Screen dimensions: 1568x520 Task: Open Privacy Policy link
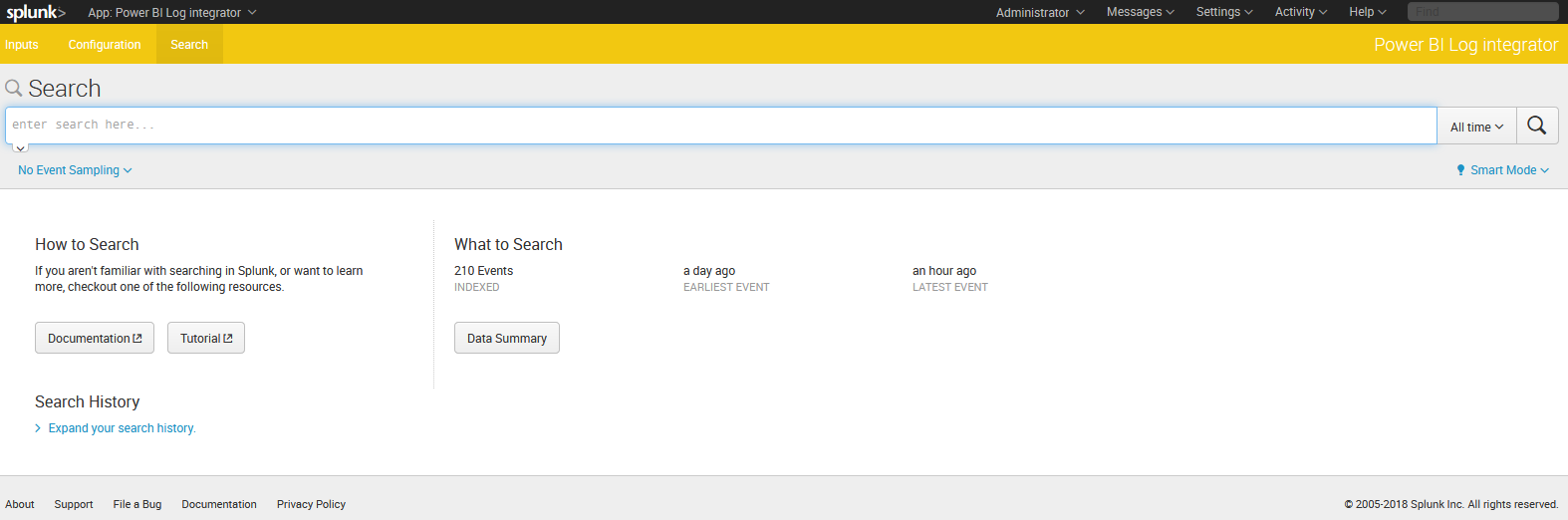pos(311,504)
